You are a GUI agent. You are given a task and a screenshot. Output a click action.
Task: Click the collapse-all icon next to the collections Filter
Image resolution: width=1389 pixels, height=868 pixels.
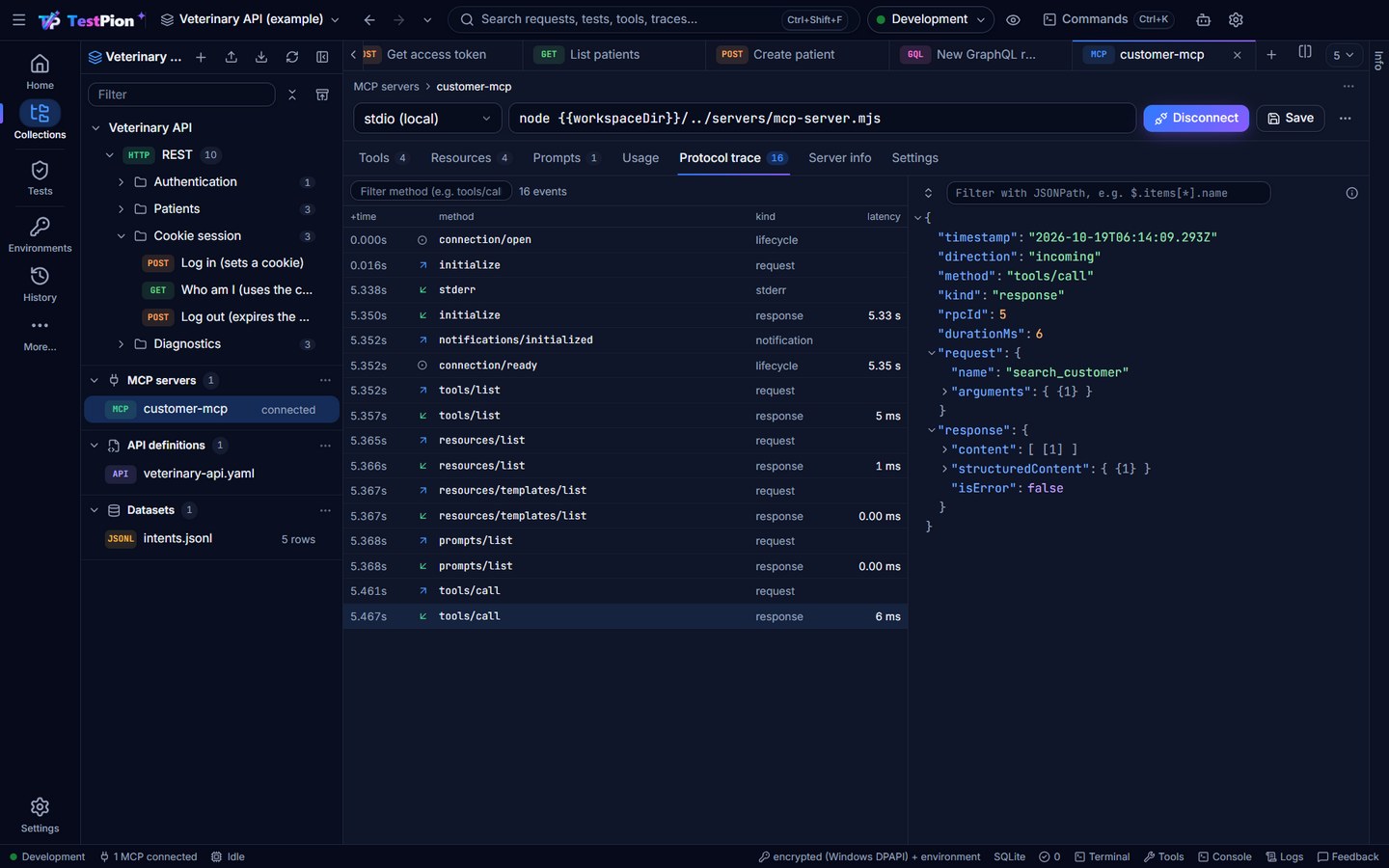(292, 95)
